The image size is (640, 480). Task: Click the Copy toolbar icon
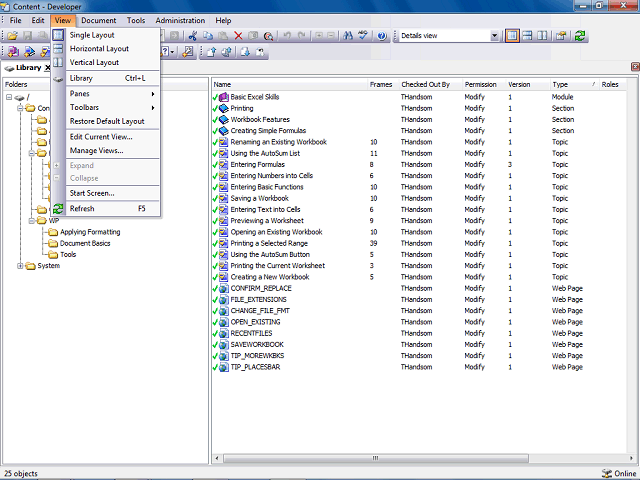click(208, 36)
